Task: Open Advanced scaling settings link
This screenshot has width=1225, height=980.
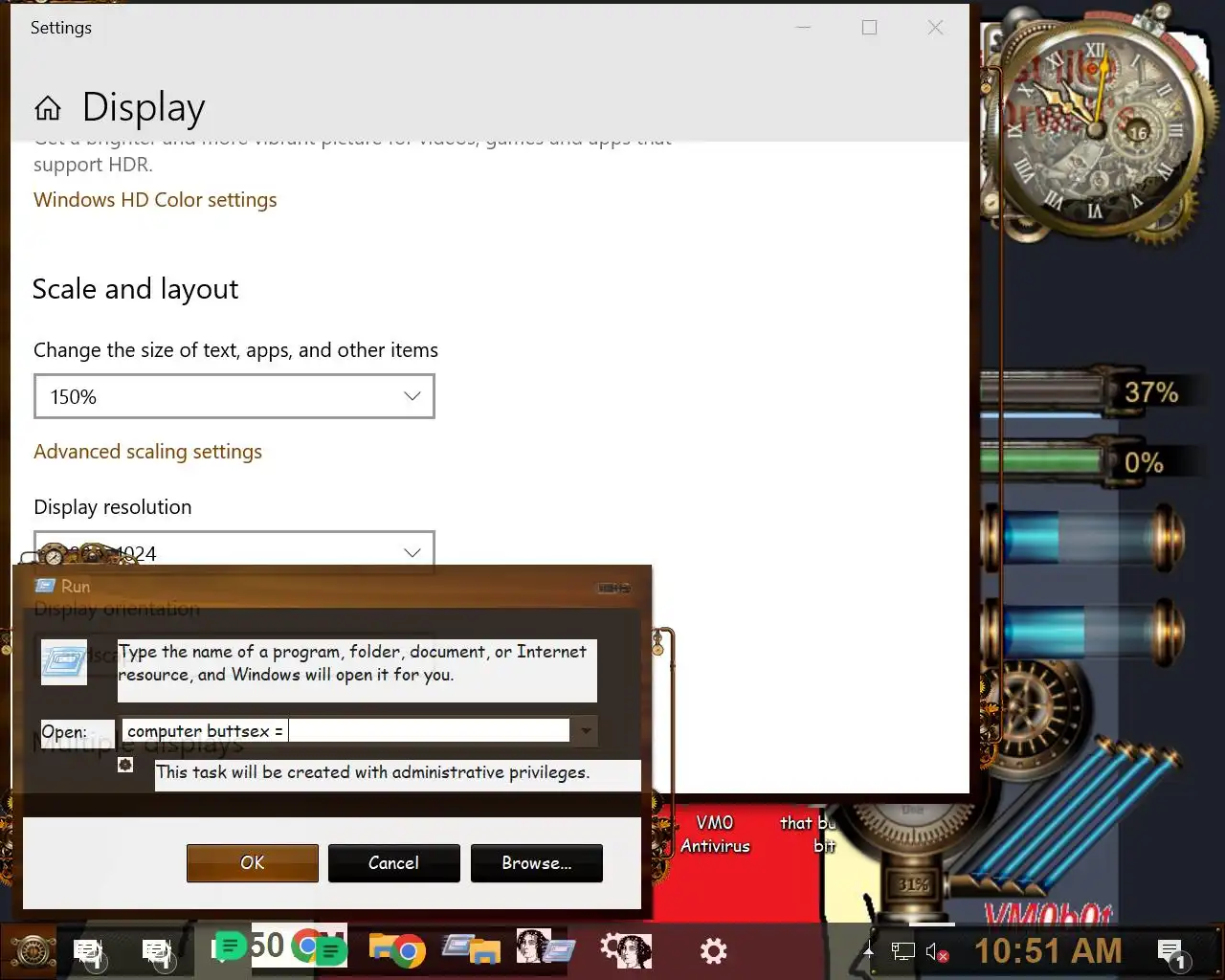Action: pos(147,452)
